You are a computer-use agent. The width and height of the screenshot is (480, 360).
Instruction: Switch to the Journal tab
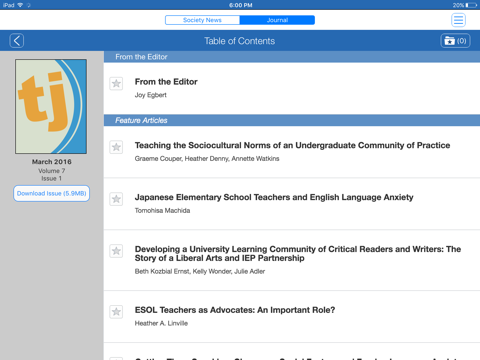(277, 20)
